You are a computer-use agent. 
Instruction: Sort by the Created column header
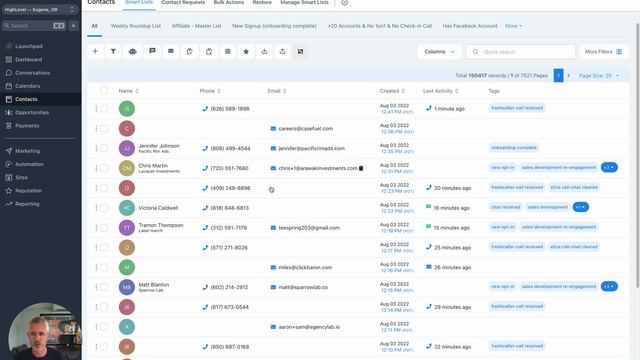click(392, 91)
